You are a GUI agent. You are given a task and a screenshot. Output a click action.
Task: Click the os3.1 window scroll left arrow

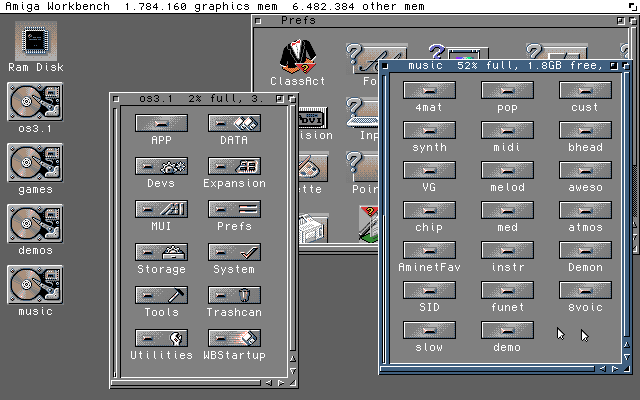[x=269, y=383]
